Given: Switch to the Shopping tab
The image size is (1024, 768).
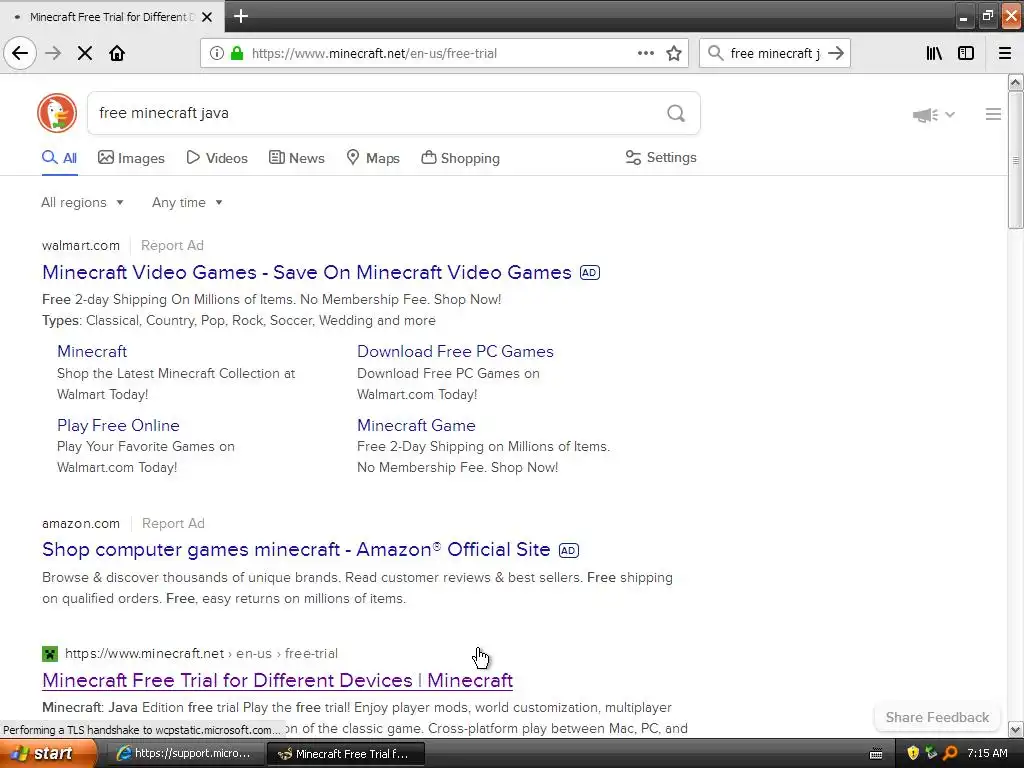Looking at the screenshot, I should coord(460,158).
